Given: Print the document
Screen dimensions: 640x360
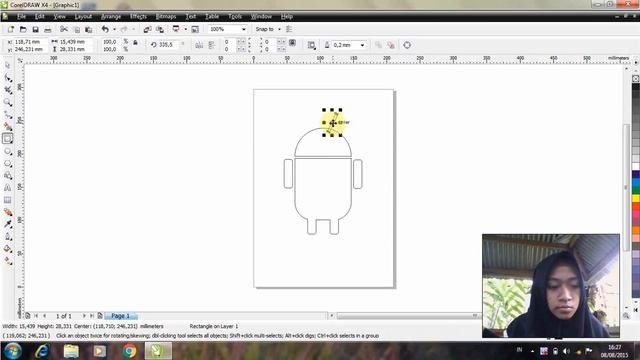Looking at the screenshot, I should tap(48, 29).
